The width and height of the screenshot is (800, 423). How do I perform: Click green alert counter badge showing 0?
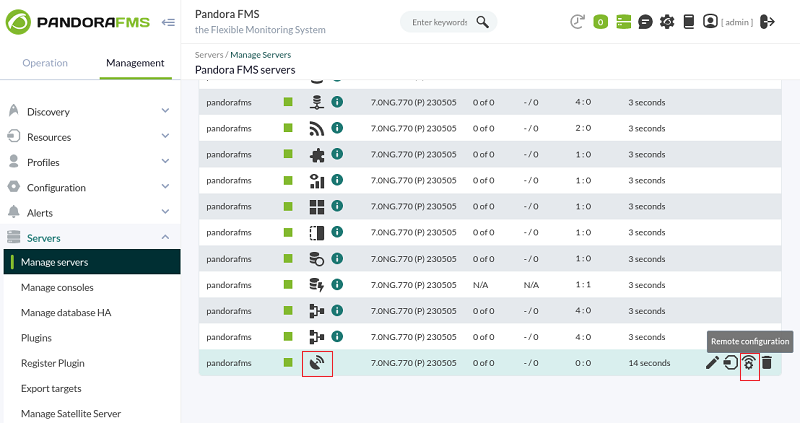pos(601,22)
